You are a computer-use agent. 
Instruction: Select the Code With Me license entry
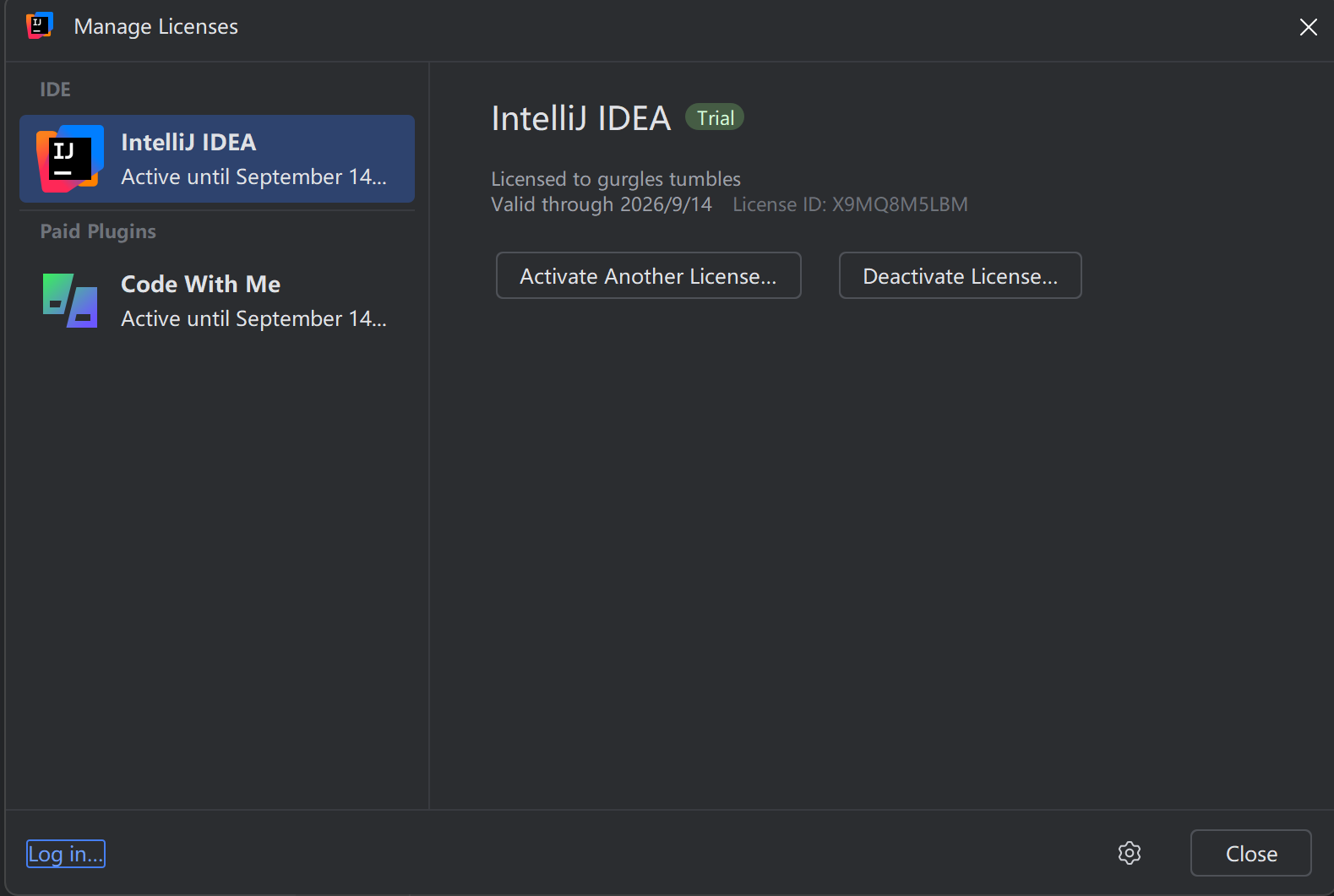point(217,301)
